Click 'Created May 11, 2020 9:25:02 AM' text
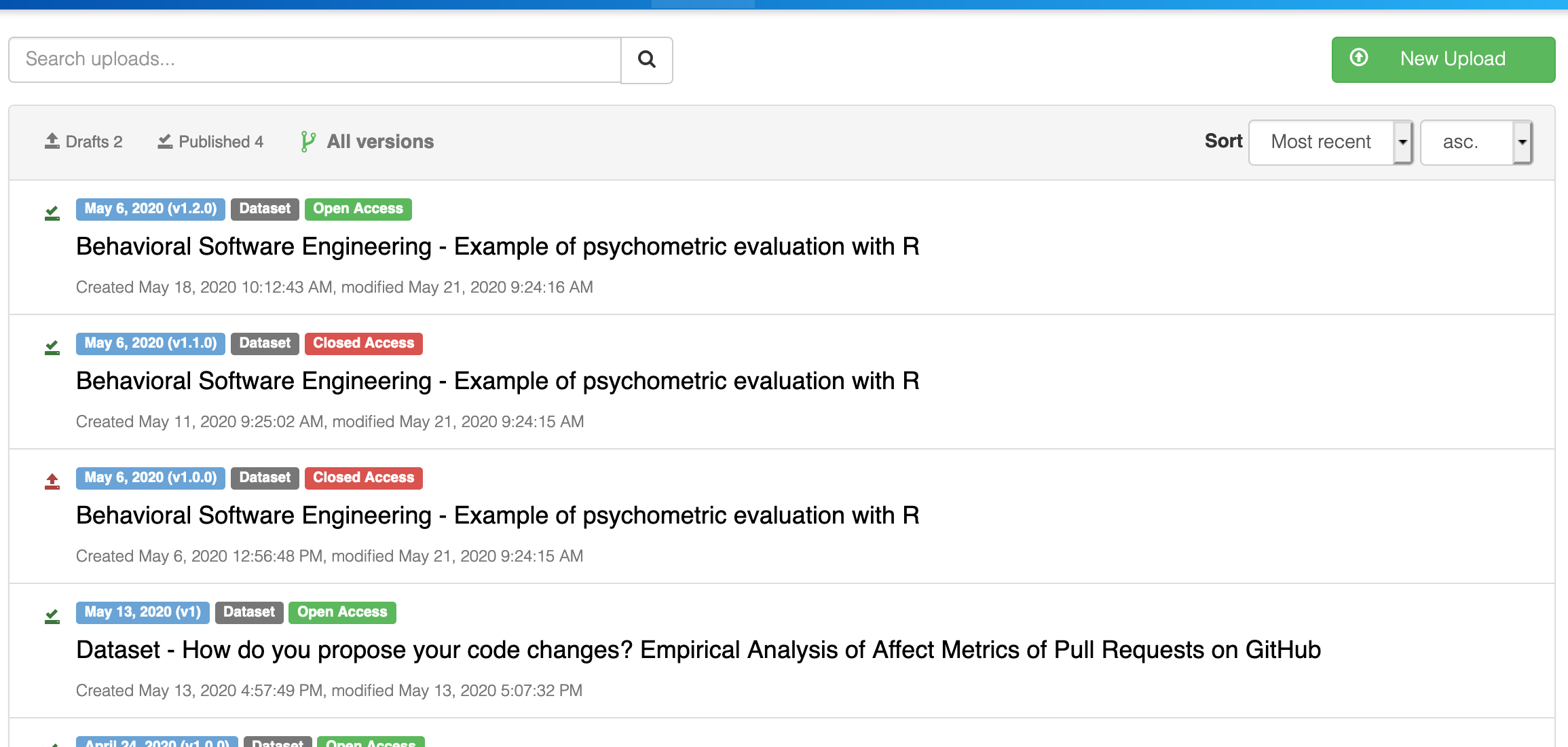This screenshot has width=1568, height=747. (x=200, y=422)
